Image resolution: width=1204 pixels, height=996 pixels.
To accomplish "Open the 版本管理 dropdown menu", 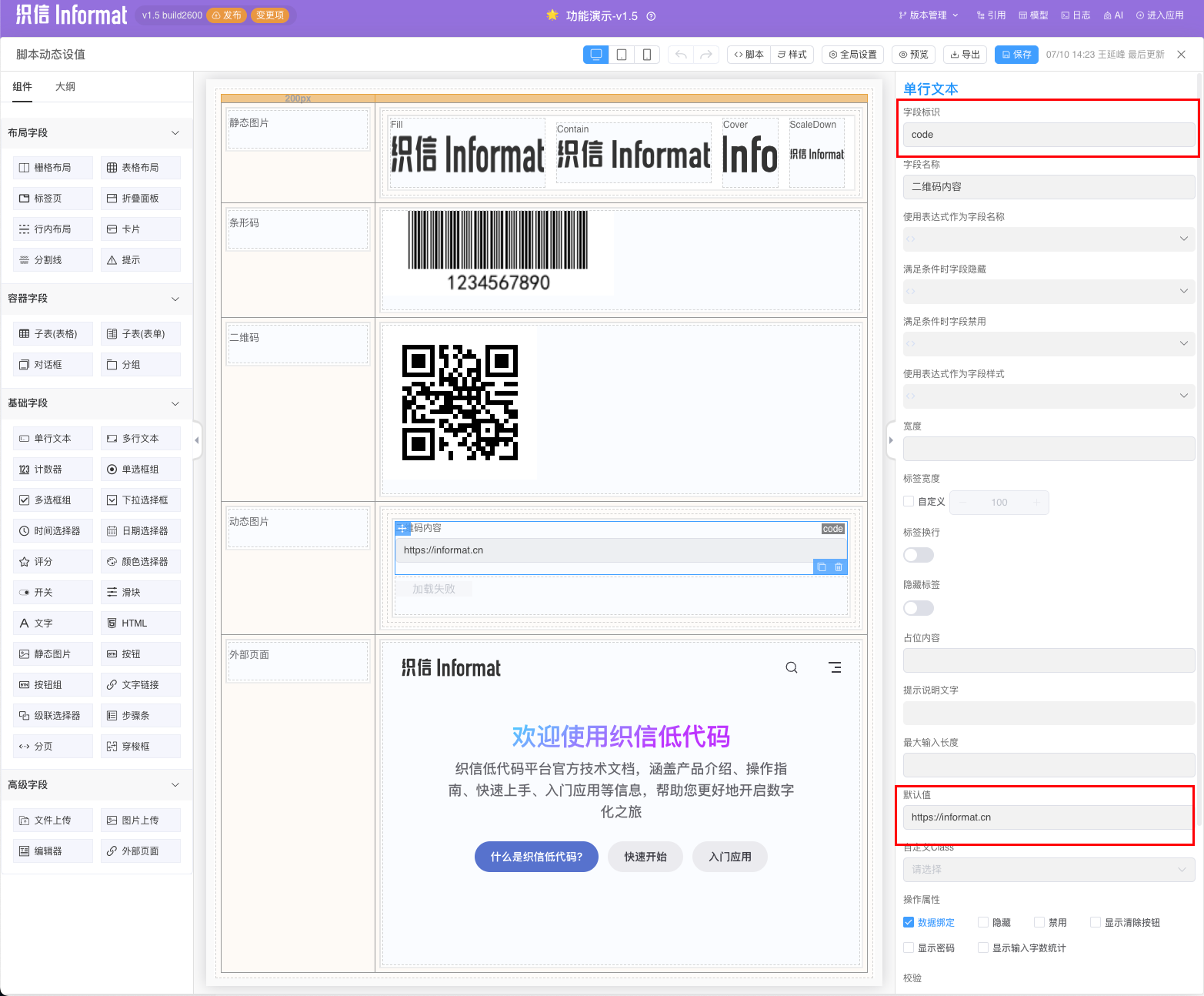I will pyautogui.click(x=929, y=15).
